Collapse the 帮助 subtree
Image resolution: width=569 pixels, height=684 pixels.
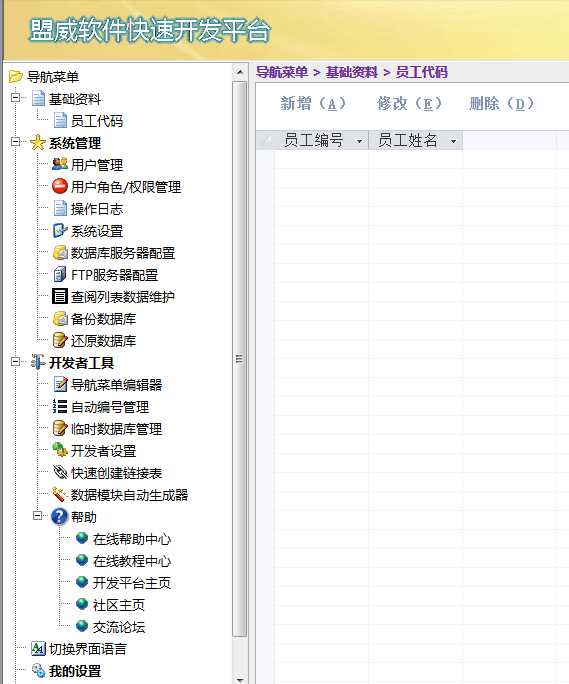coord(38,516)
